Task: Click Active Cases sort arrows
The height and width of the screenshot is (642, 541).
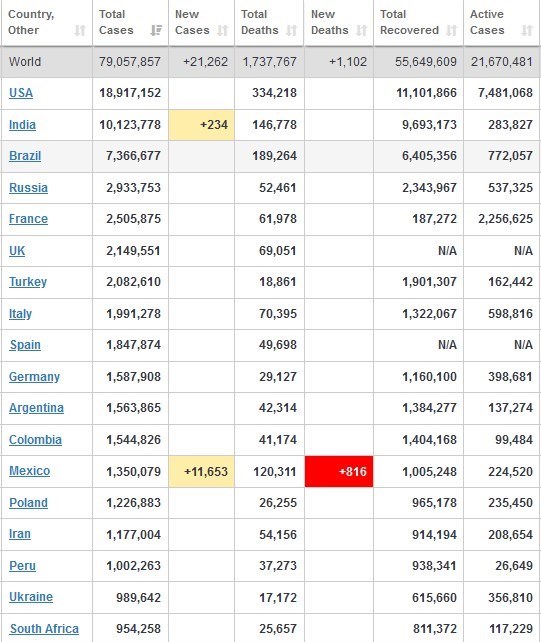Action: (527, 30)
